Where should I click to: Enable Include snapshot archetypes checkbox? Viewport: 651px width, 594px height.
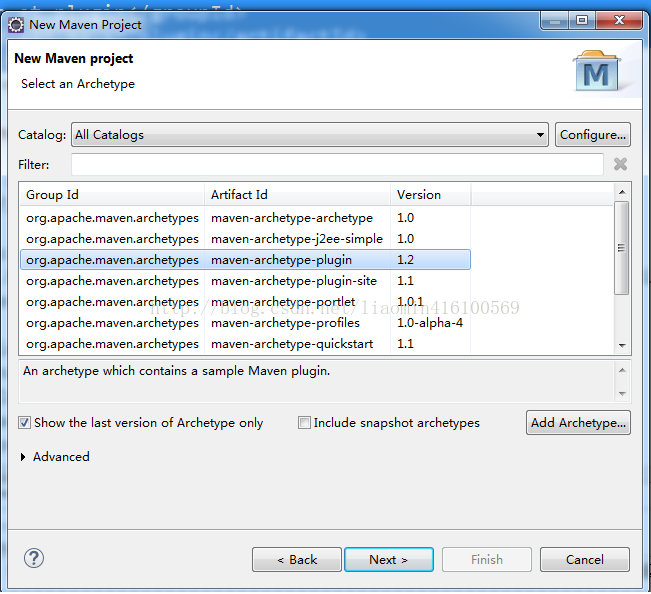pos(304,423)
